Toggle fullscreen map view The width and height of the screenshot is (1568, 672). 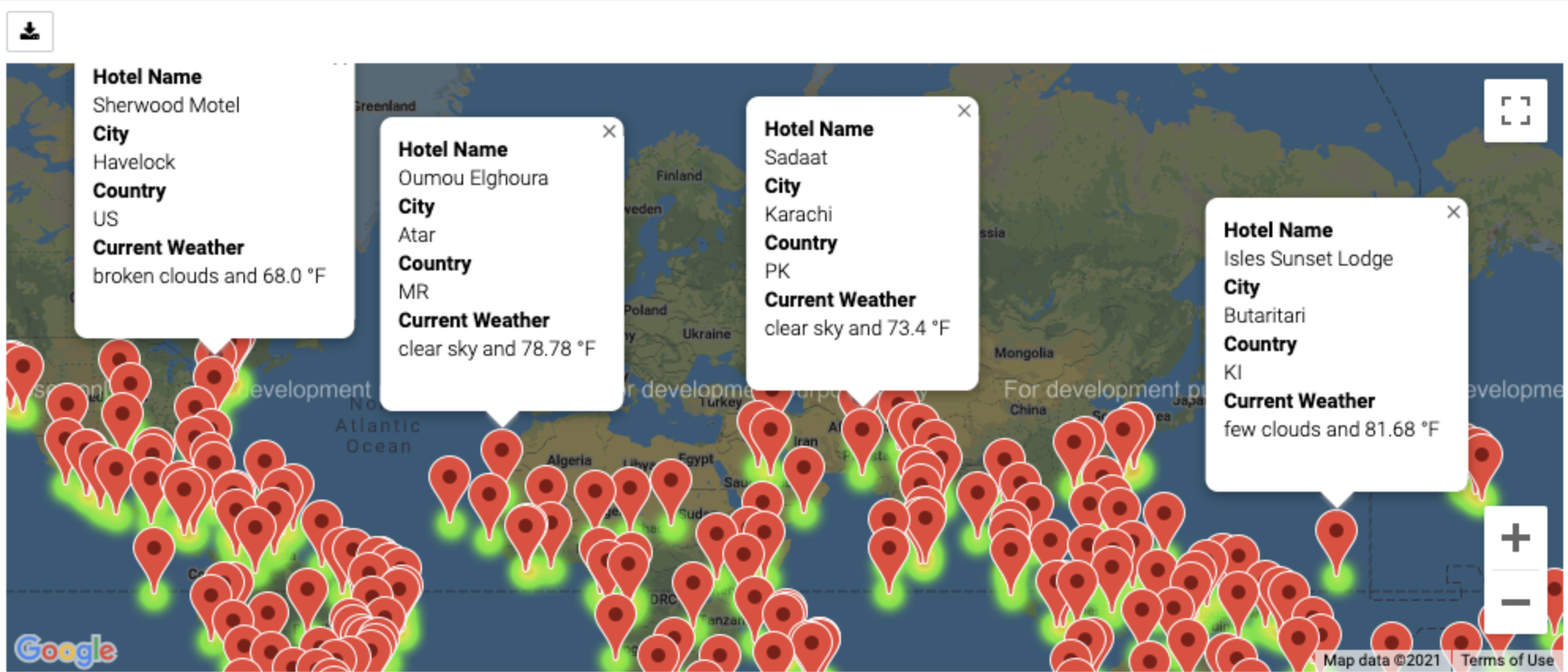click(1515, 111)
